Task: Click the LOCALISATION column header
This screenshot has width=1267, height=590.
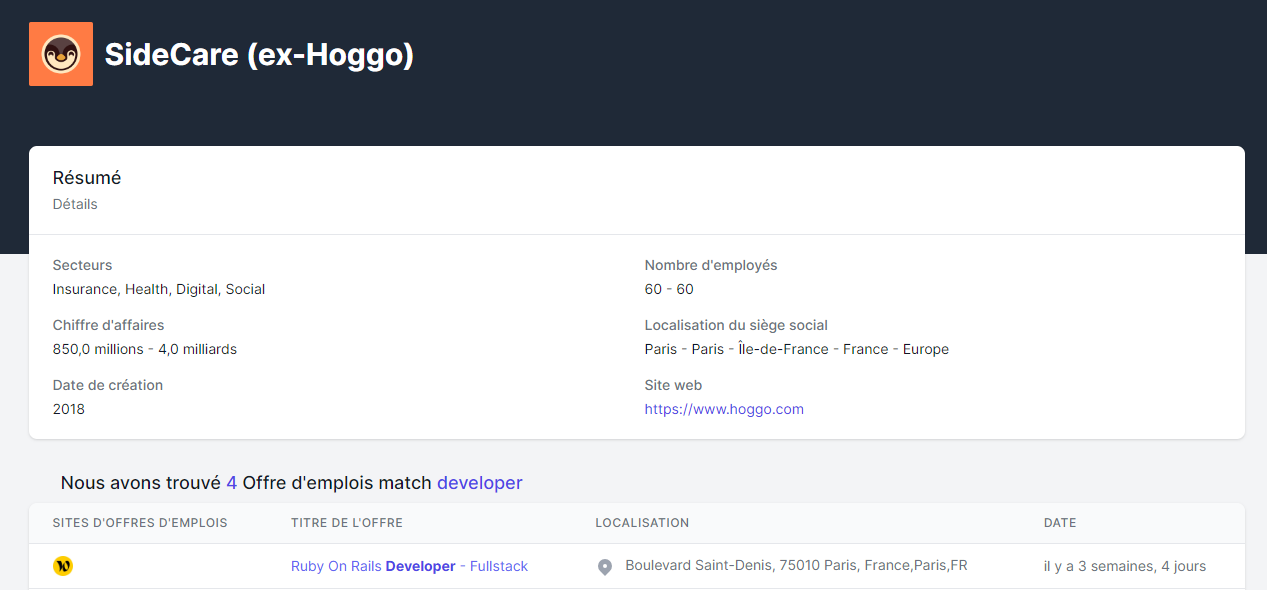Action: click(642, 523)
